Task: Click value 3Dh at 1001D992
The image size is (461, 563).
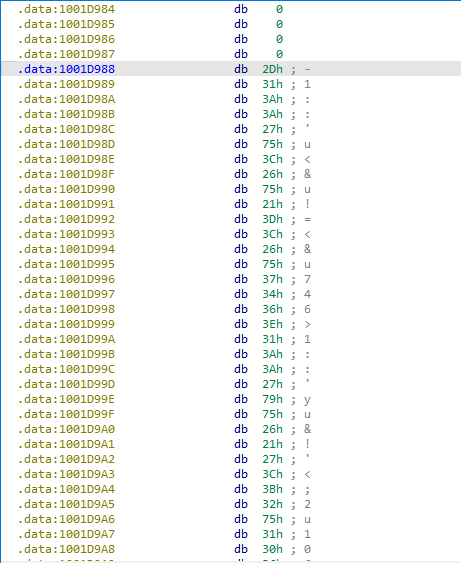Action: [272, 219]
